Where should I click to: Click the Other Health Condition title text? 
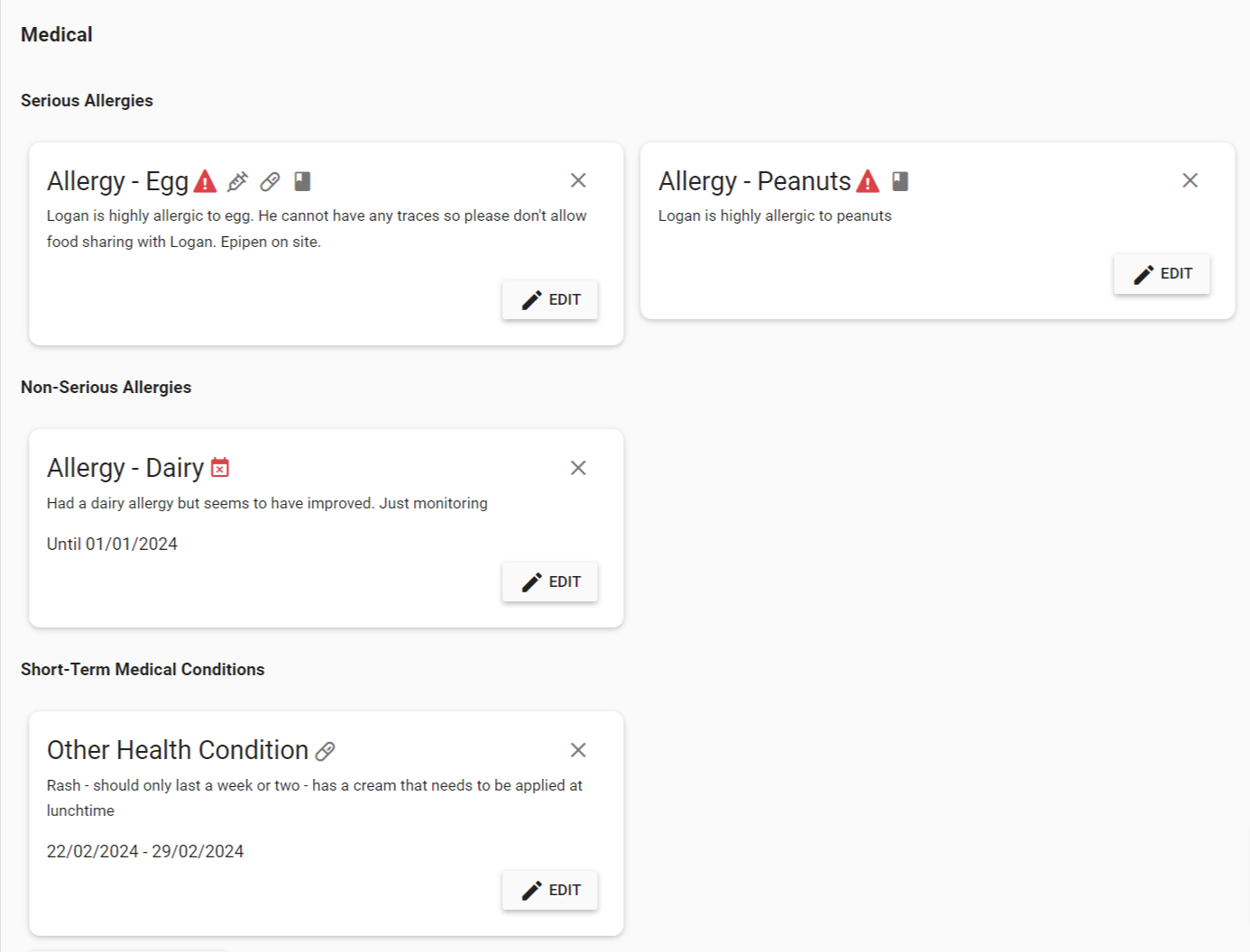click(x=178, y=750)
